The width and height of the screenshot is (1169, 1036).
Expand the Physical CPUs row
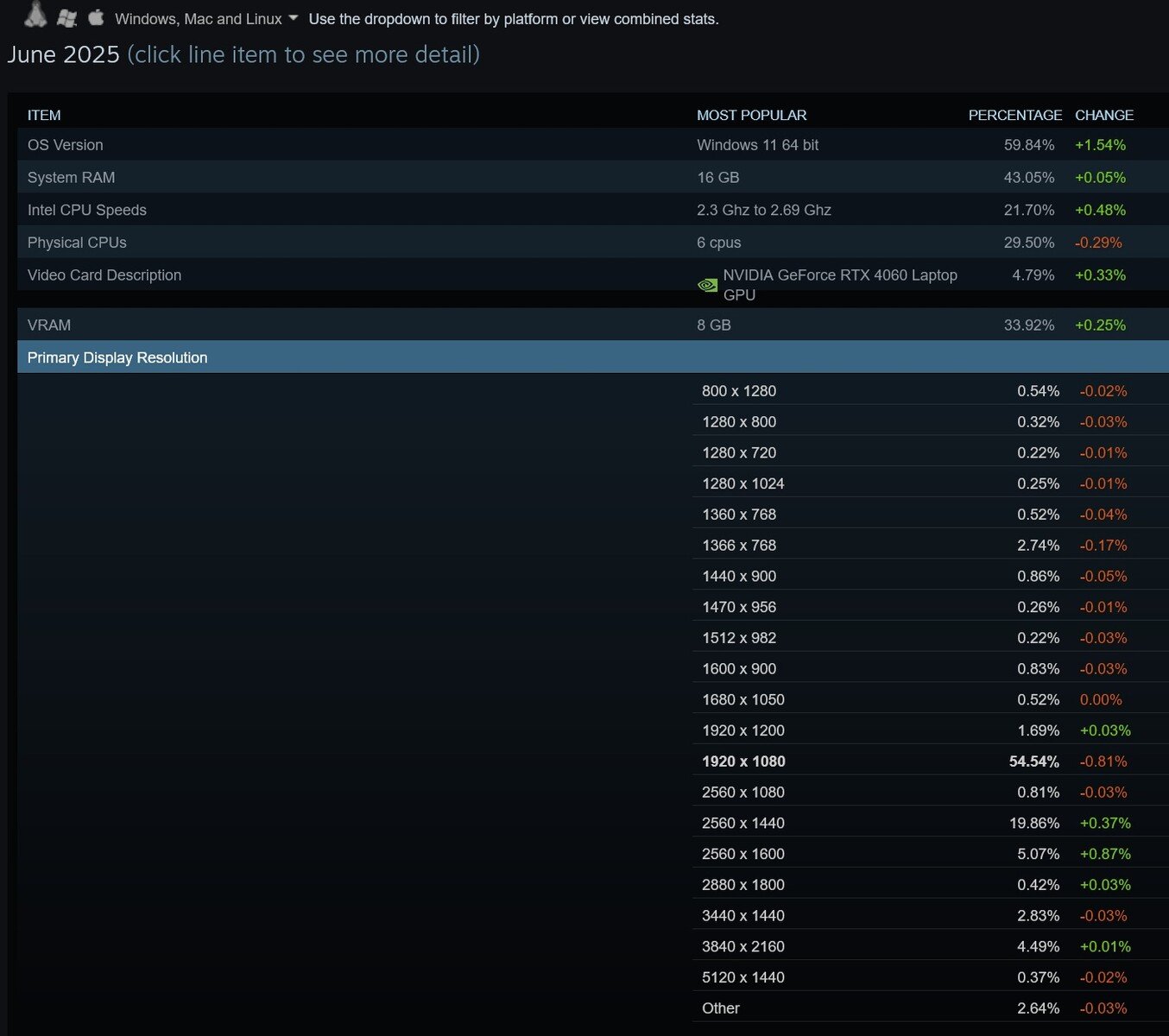click(x=593, y=243)
